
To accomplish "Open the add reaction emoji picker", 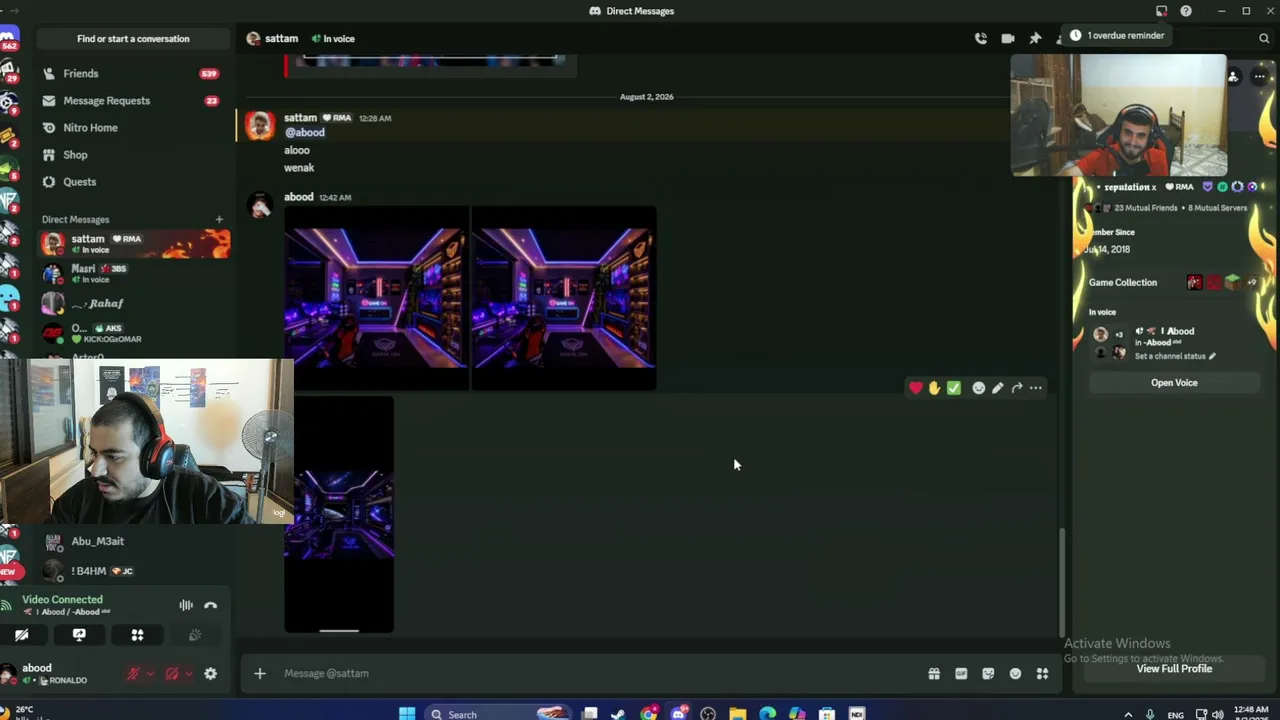I will [979, 388].
